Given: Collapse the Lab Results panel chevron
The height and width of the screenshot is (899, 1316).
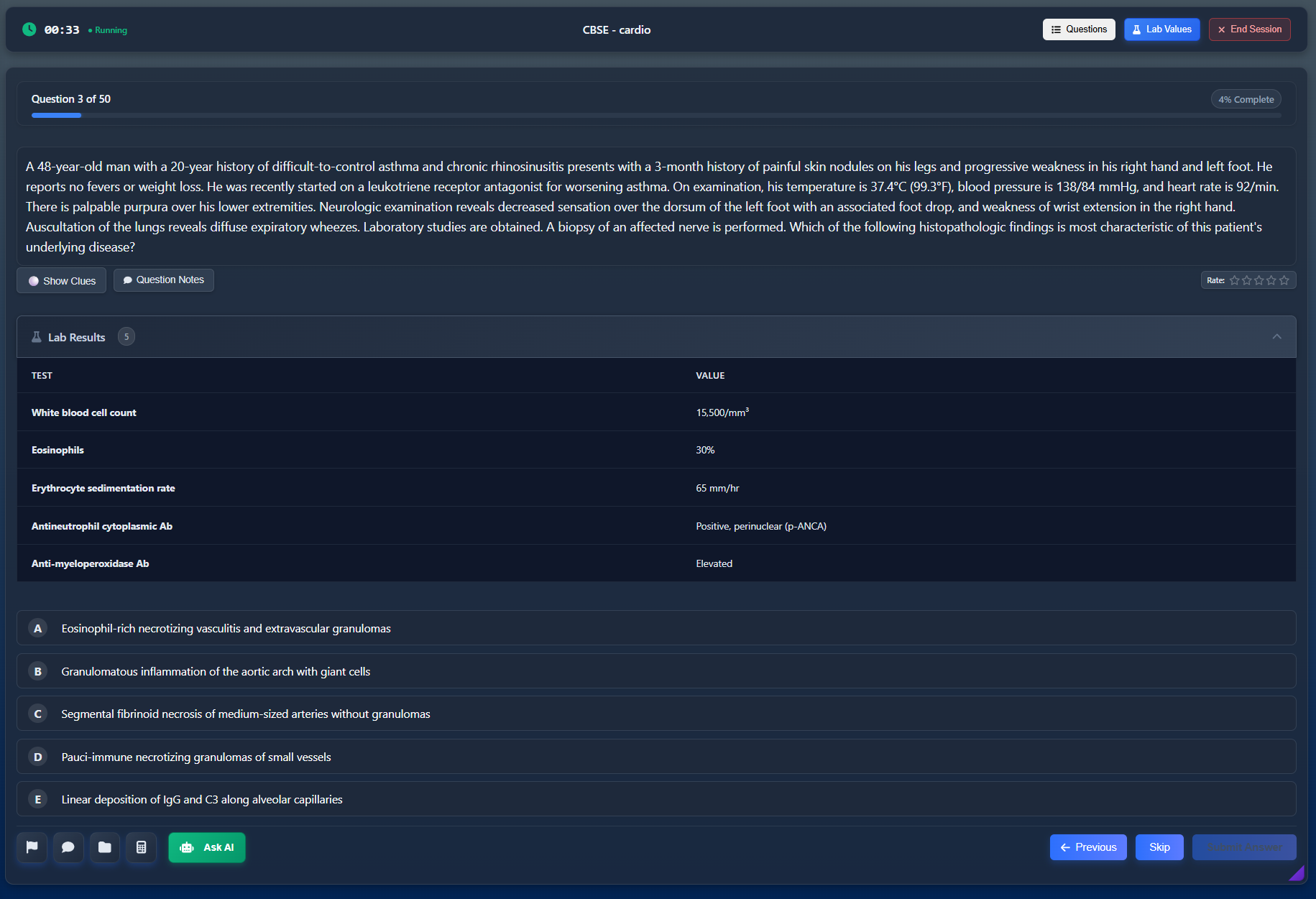Looking at the screenshot, I should tap(1276, 337).
